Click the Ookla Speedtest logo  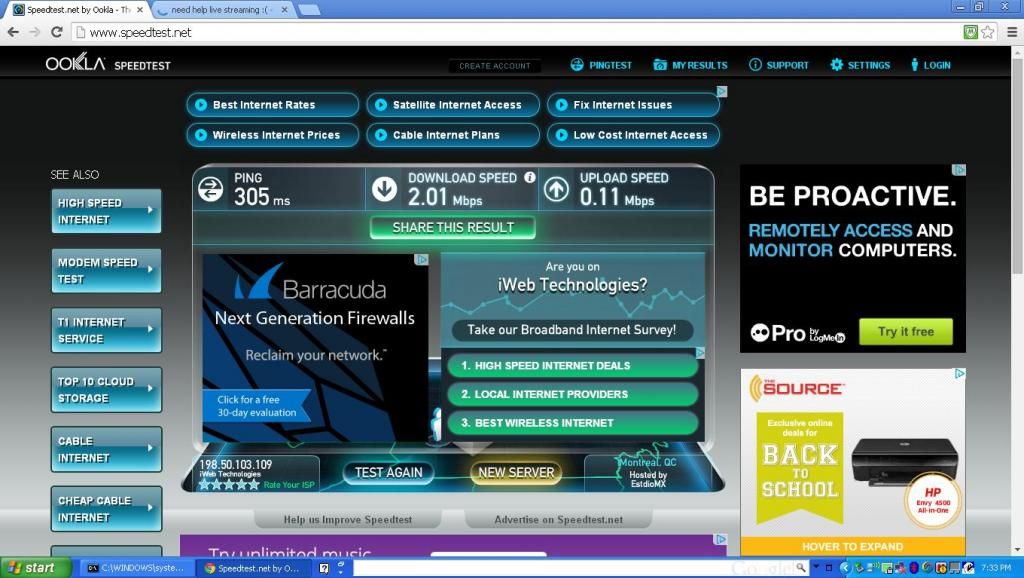pyautogui.click(x=108, y=63)
